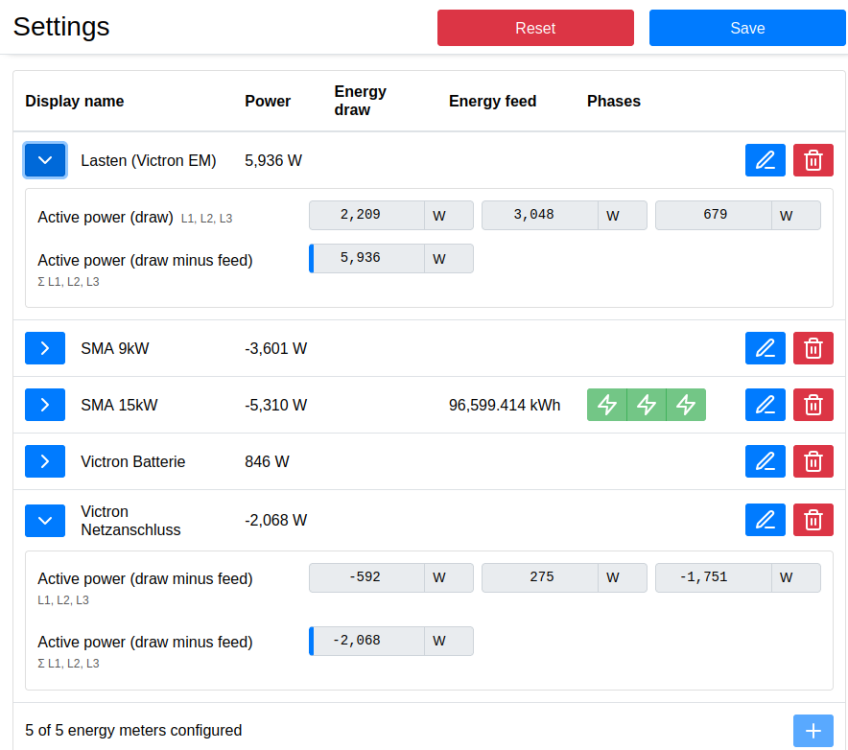The height and width of the screenshot is (750, 848).
Task: Toggle first phase icon of SMA 15kW
Action: pos(607,405)
